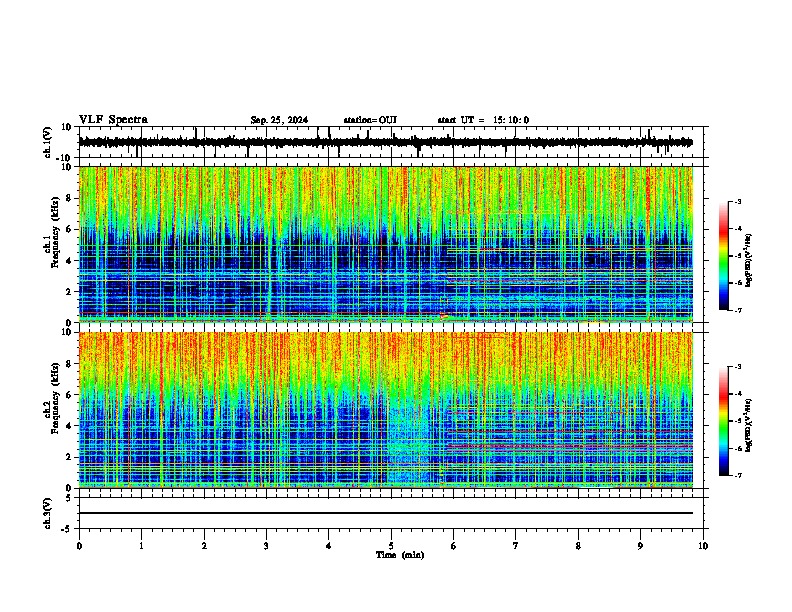The width and height of the screenshot is (792, 612).
Task: Click inside the ch.2 spectrogram panel
Action: [x=385, y=410]
